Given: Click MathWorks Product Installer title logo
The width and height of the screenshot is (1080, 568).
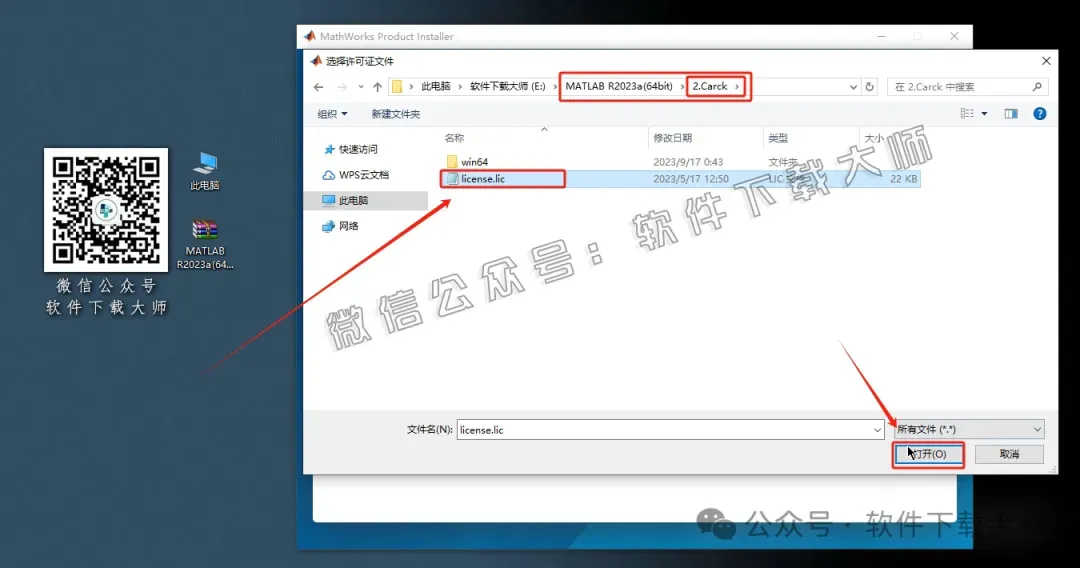Looking at the screenshot, I should pos(310,36).
